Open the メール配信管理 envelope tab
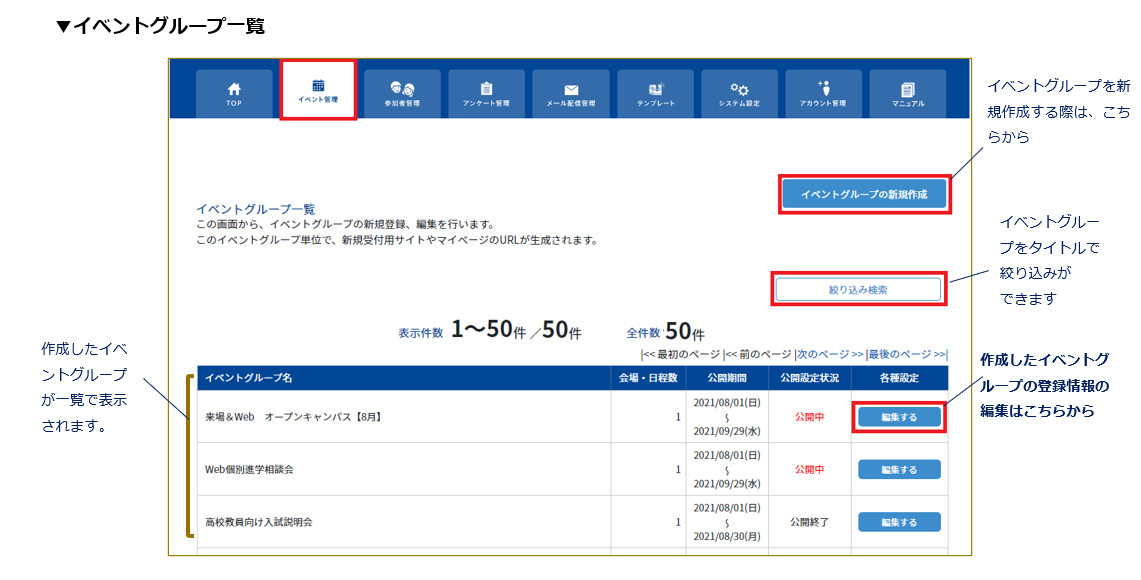Screen dimensions: 1141x580 pyautogui.click(x=570, y=94)
